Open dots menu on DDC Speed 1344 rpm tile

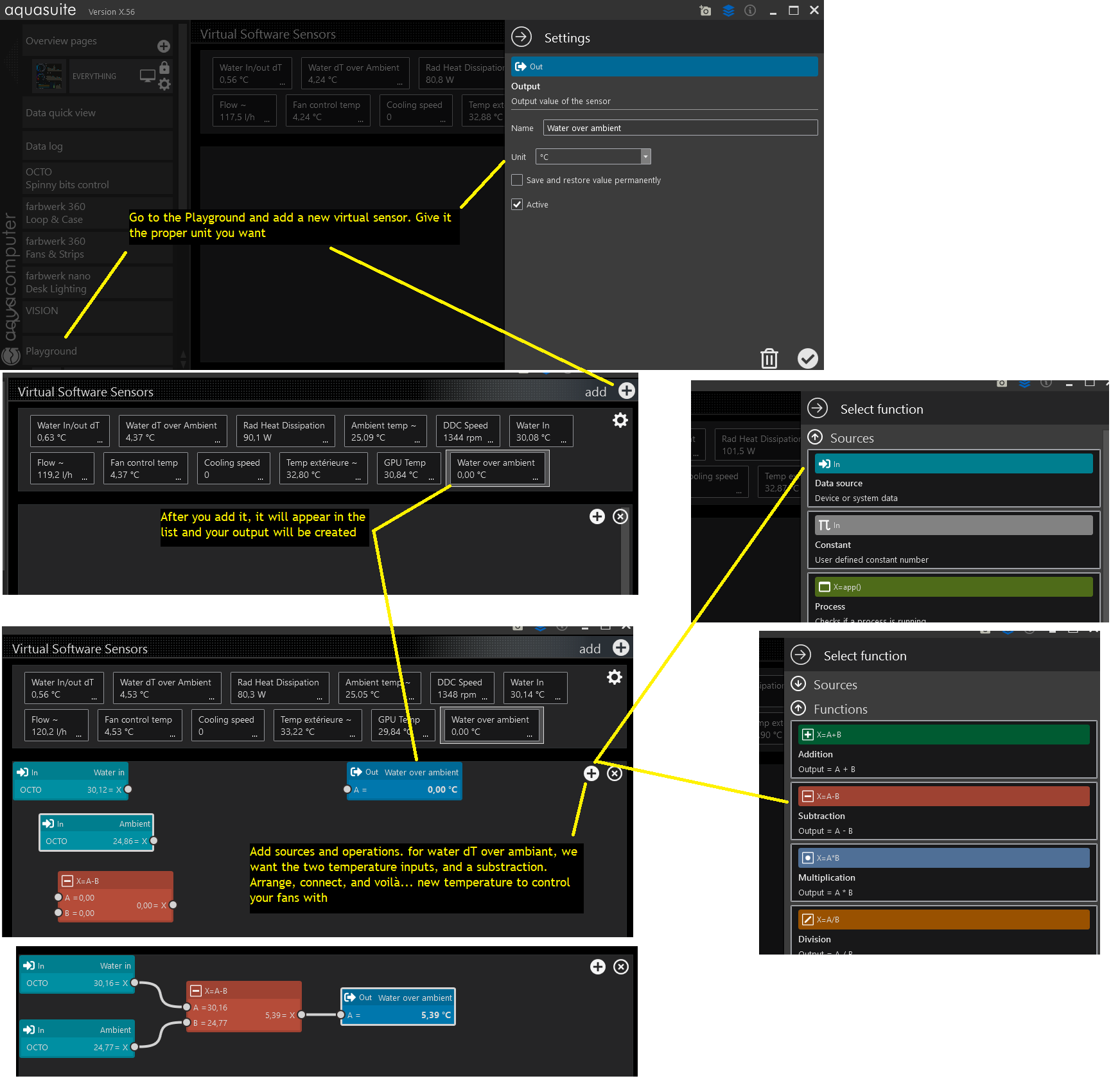tap(491, 442)
